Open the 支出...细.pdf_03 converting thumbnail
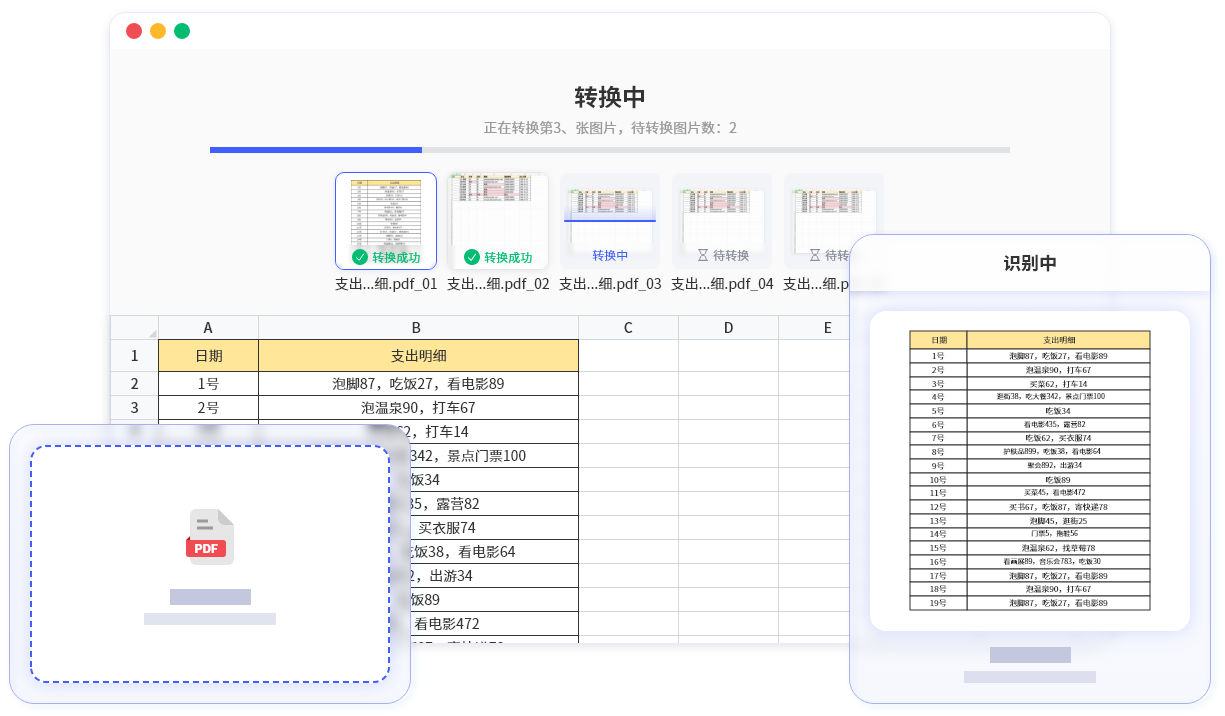The width and height of the screenshot is (1225, 716). [610, 210]
